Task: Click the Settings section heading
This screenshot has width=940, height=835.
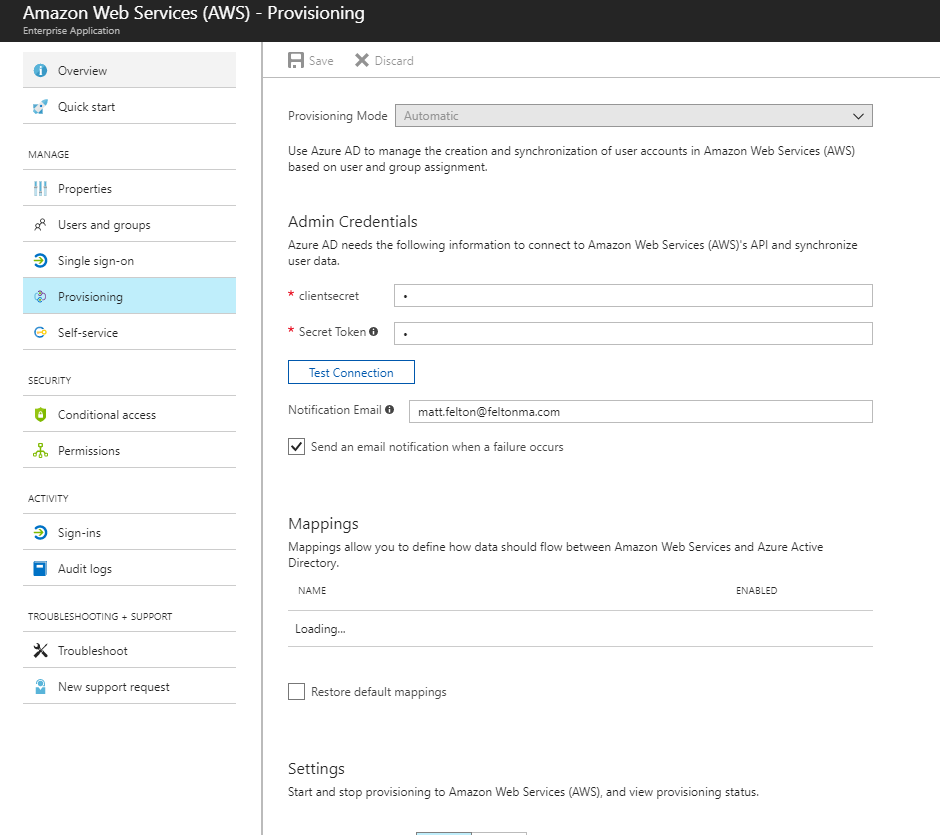Action: click(x=317, y=769)
